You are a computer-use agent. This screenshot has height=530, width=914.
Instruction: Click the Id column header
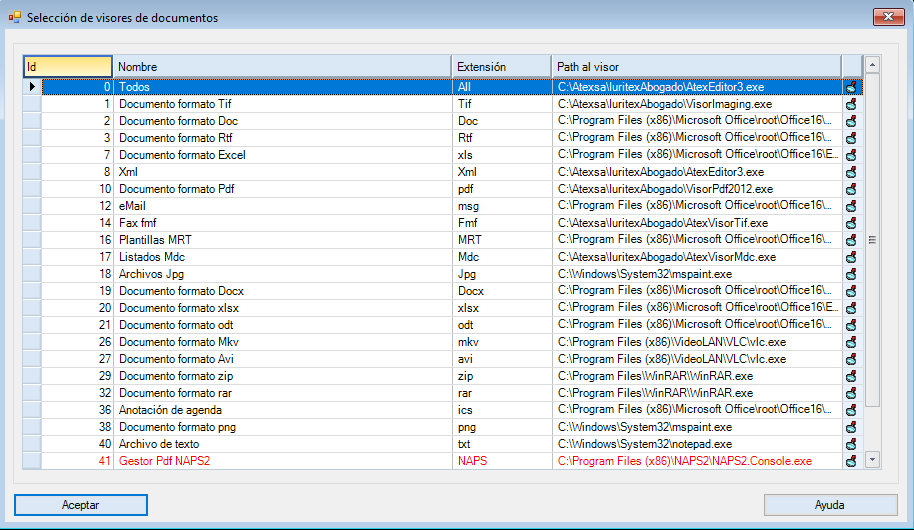68,66
